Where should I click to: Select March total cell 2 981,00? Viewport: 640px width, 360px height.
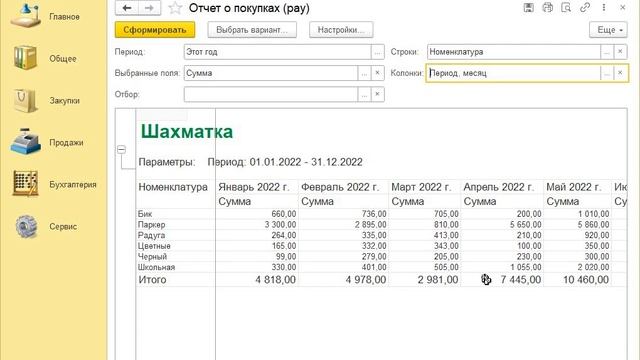pos(438,280)
